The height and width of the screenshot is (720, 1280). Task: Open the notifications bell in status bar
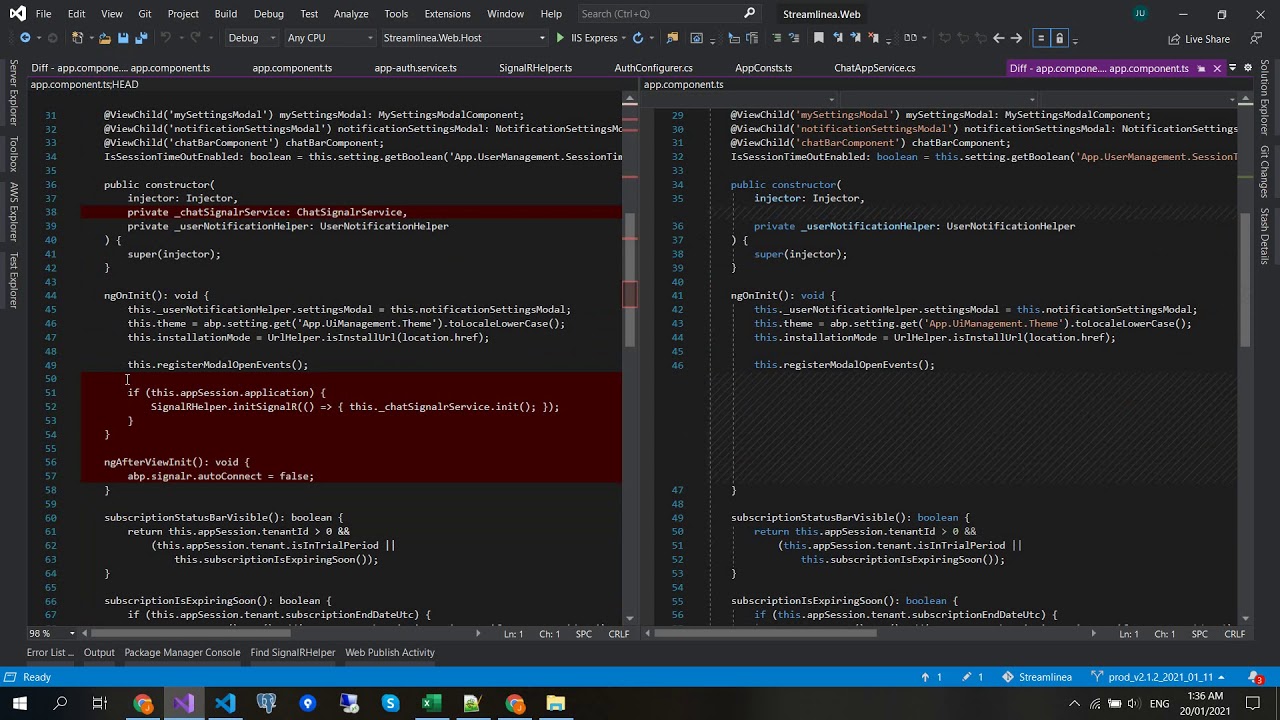1254,677
